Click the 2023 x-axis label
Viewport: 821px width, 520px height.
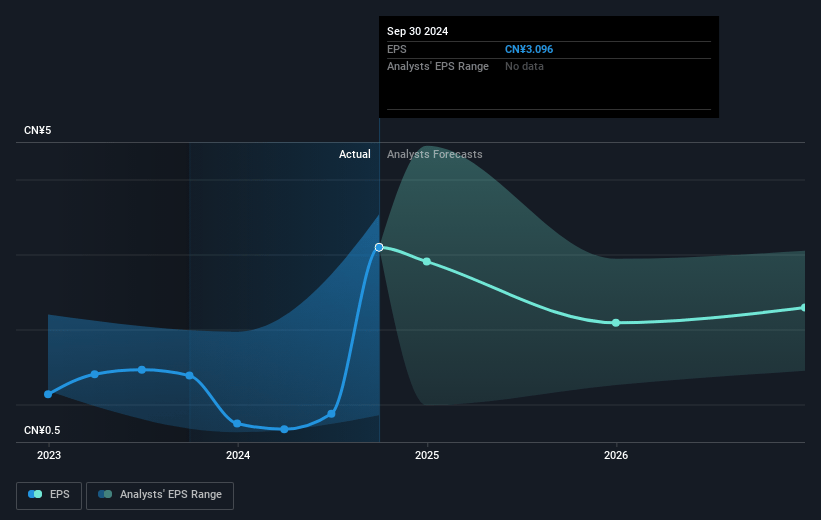click(x=49, y=455)
